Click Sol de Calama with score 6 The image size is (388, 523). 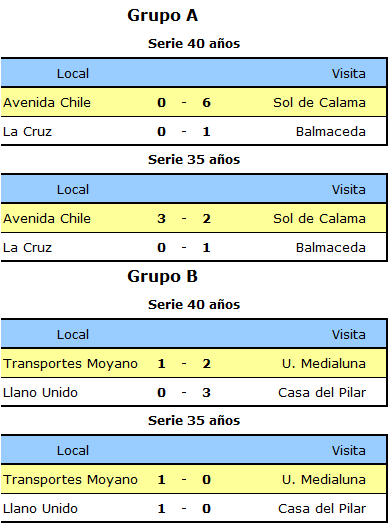point(319,102)
